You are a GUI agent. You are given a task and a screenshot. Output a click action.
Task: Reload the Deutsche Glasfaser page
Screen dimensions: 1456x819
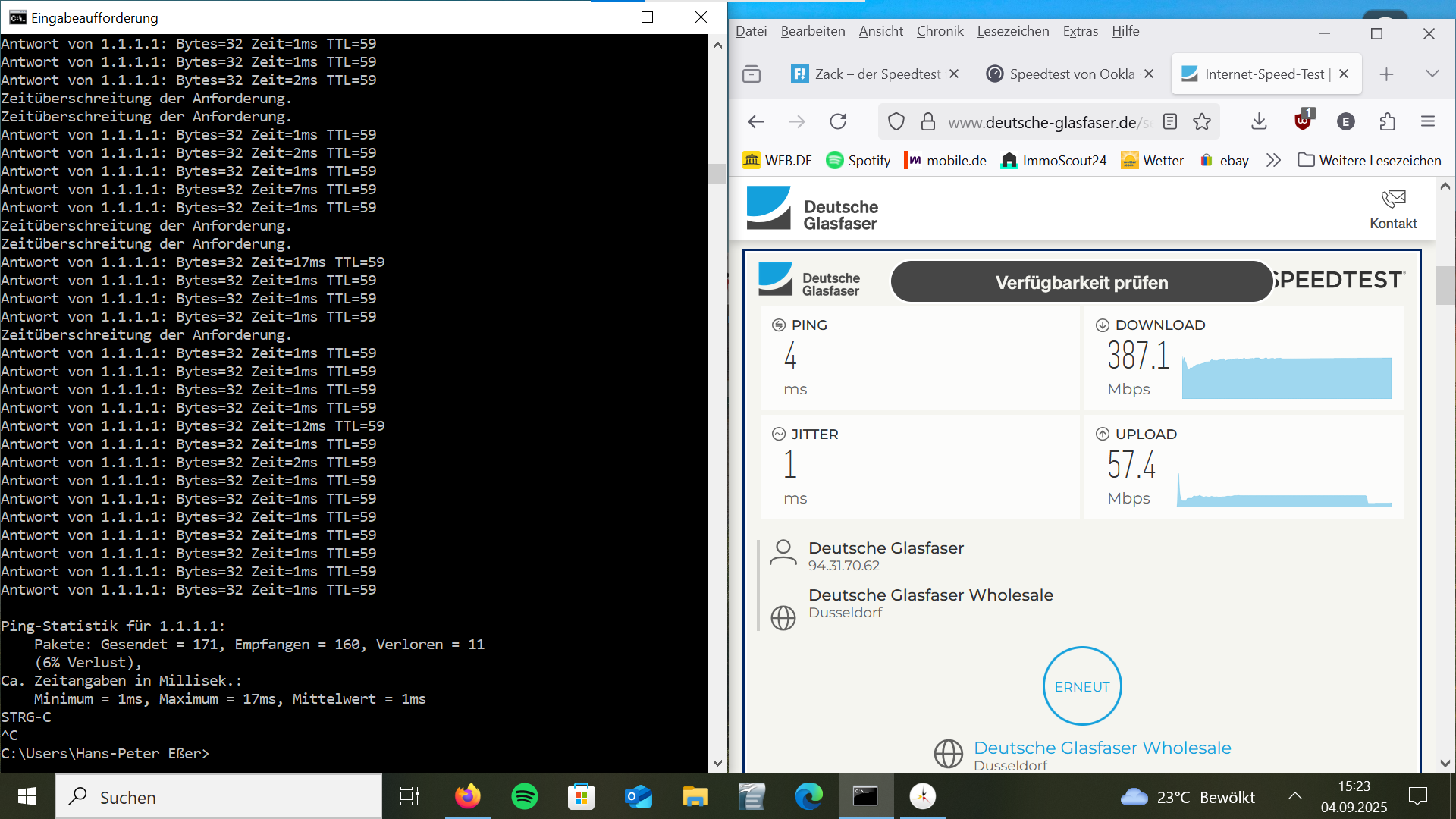coord(838,121)
